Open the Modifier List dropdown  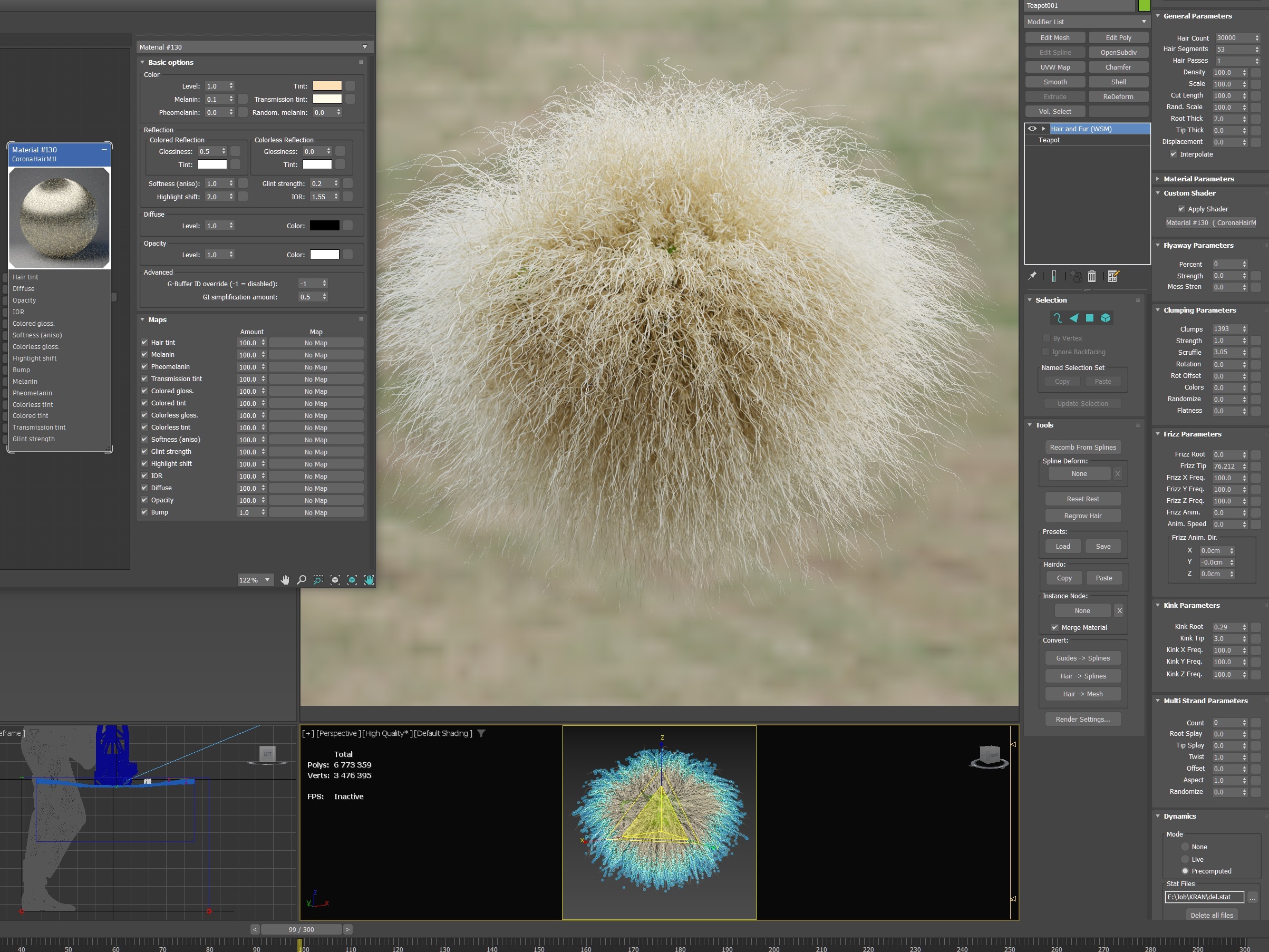click(x=1087, y=22)
